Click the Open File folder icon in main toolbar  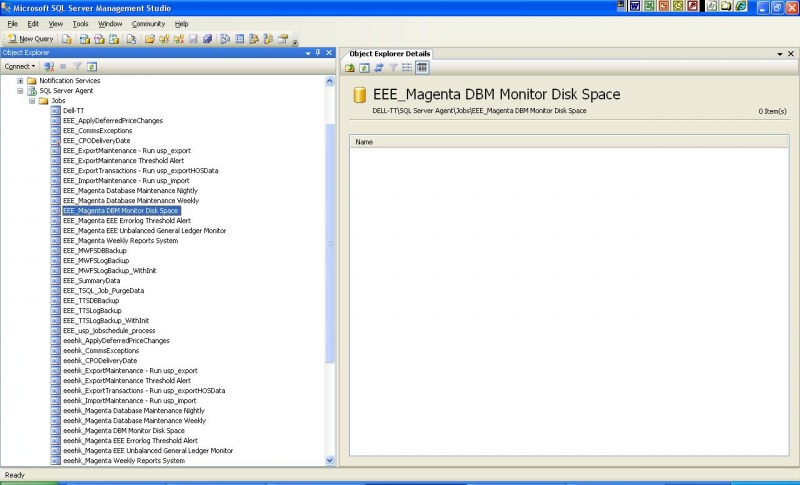point(149,39)
